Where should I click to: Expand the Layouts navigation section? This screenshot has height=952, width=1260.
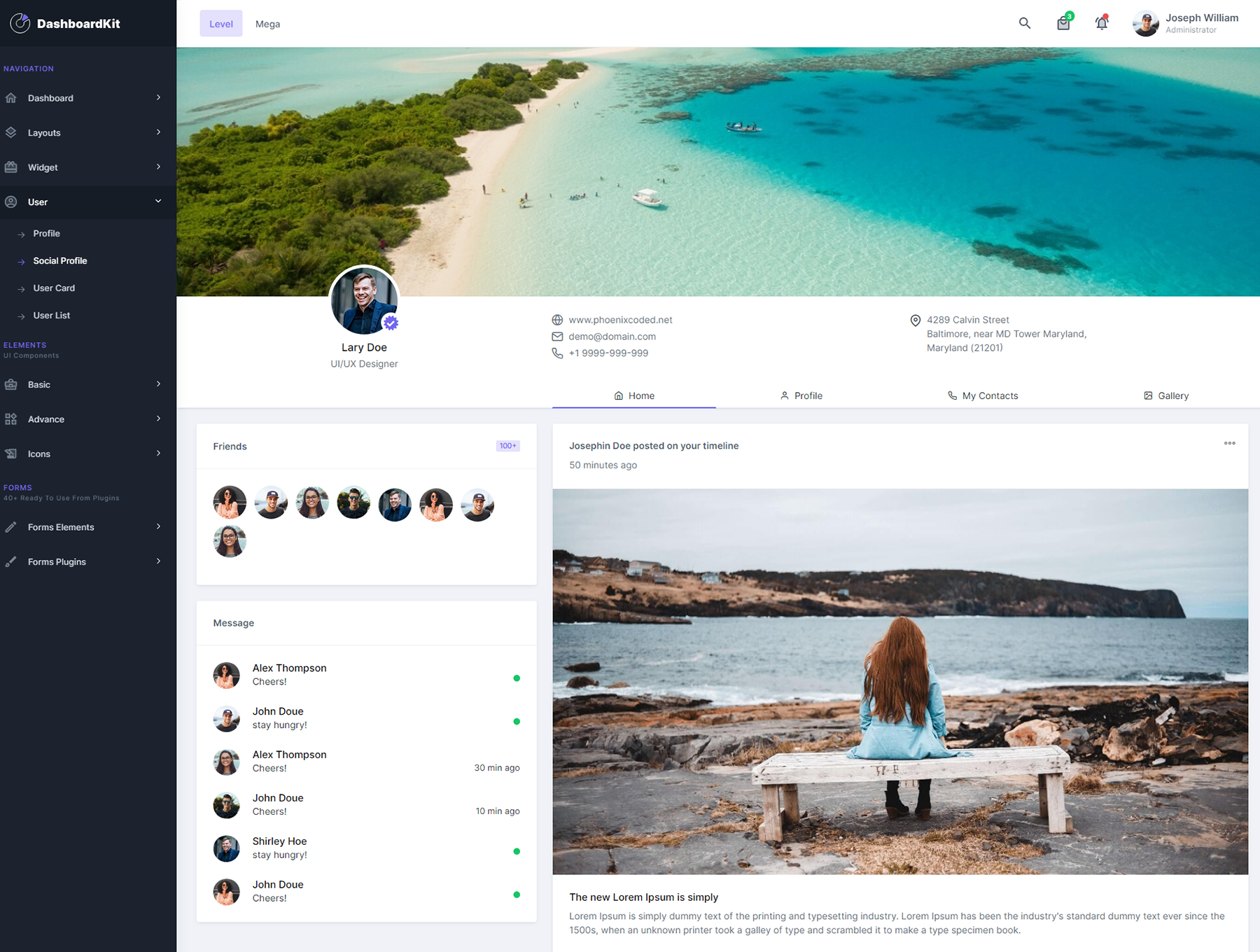[44, 132]
